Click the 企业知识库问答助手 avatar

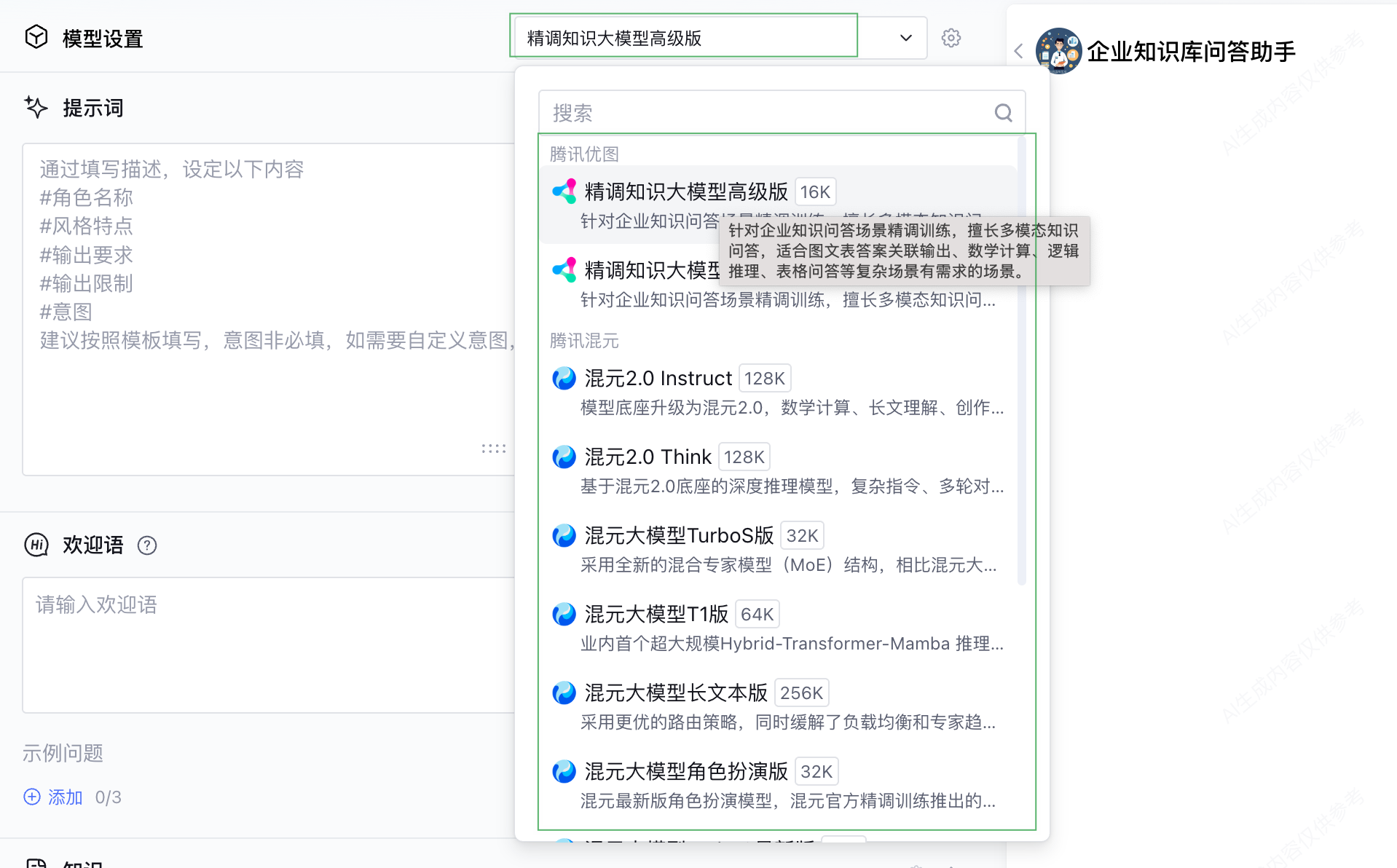coord(1058,52)
